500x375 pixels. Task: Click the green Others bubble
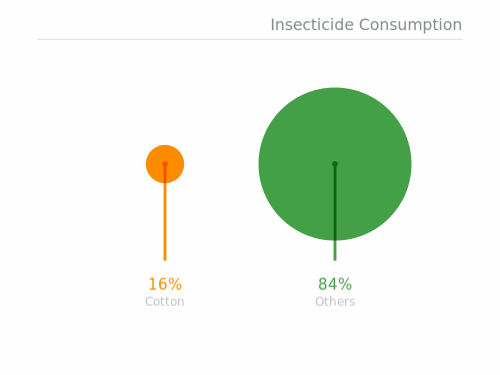[x=335, y=164]
